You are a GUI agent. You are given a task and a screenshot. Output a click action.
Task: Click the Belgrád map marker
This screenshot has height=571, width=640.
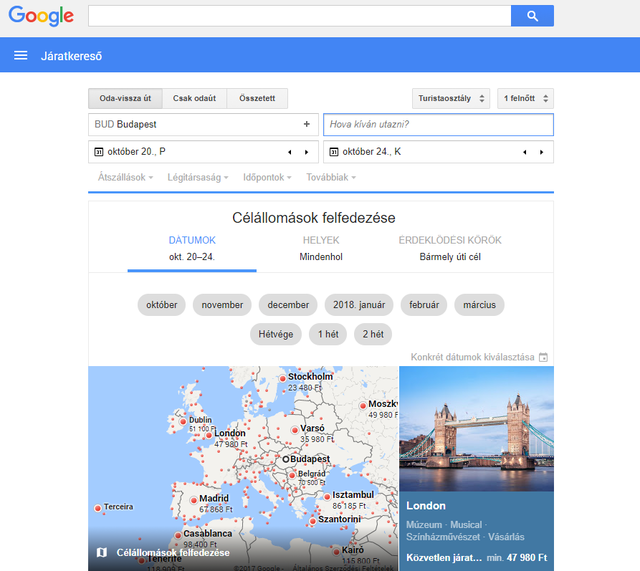292,475
